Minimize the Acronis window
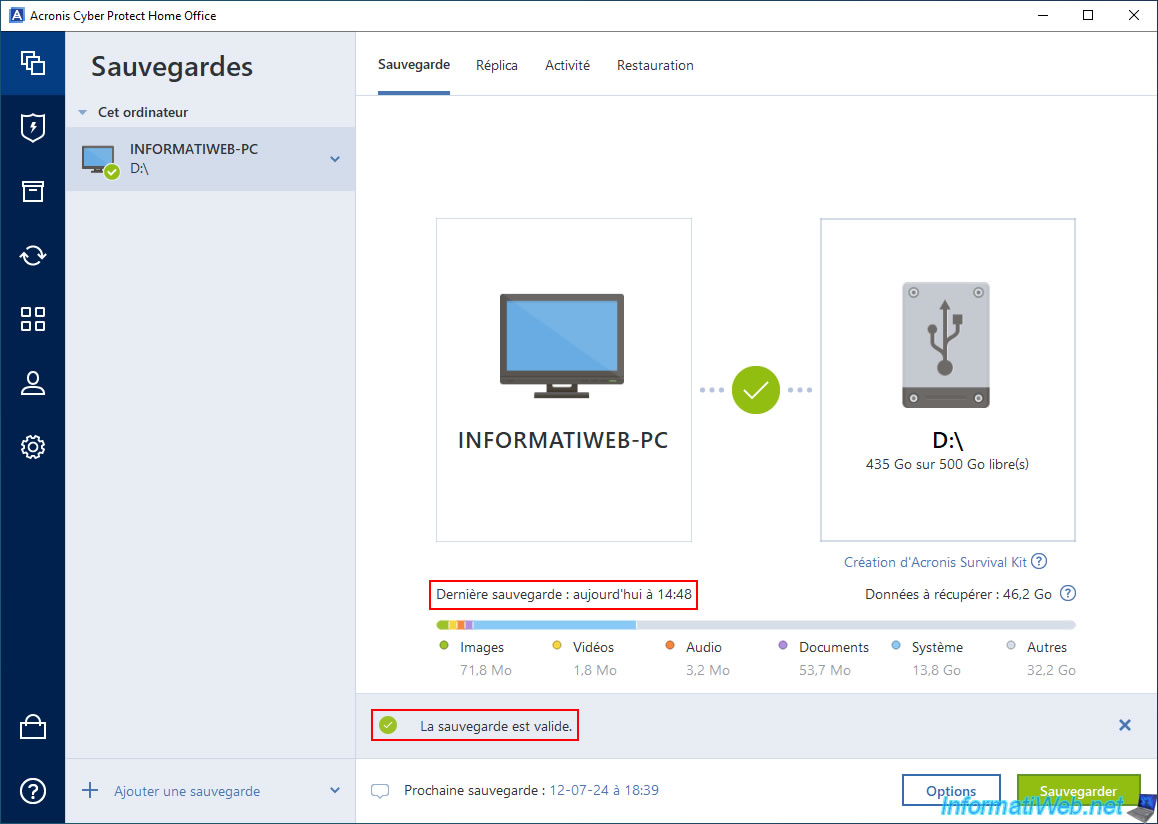This screenshot has width=1158, height=824. click(x=1042, y=16)
